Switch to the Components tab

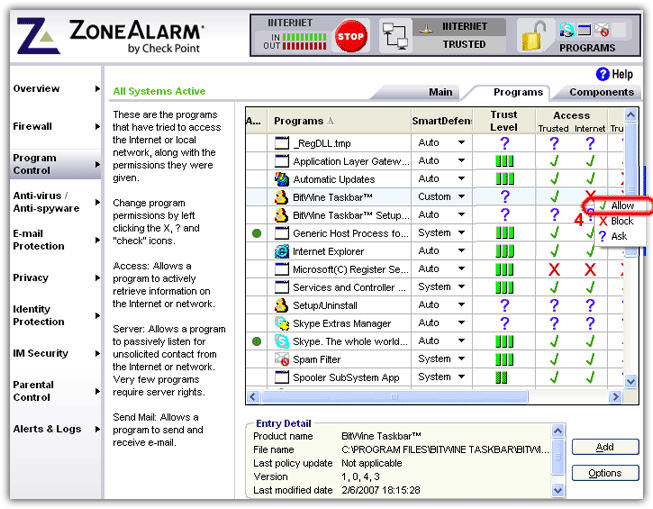[x=601, y=92]
